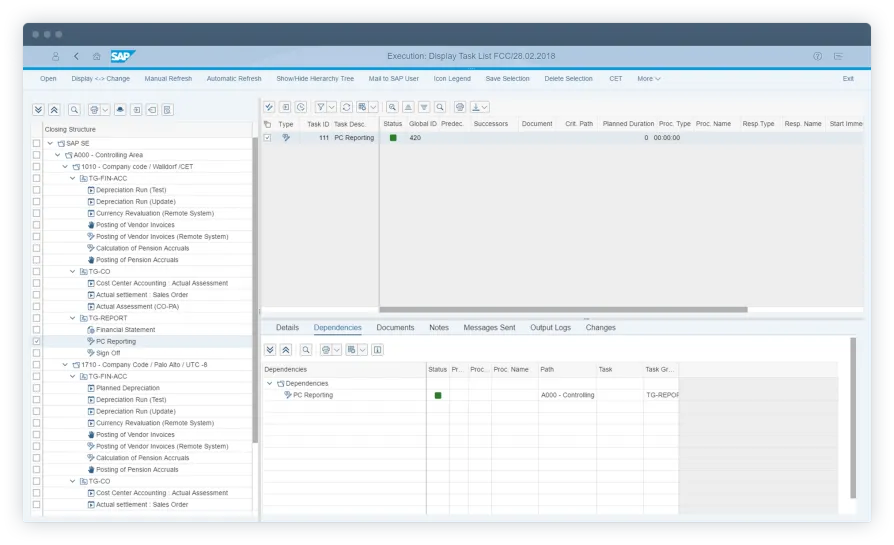The width and height of the screenshot is (894, 545).
Task: Click the user profile icon in header
Action: tap(56, 57)
